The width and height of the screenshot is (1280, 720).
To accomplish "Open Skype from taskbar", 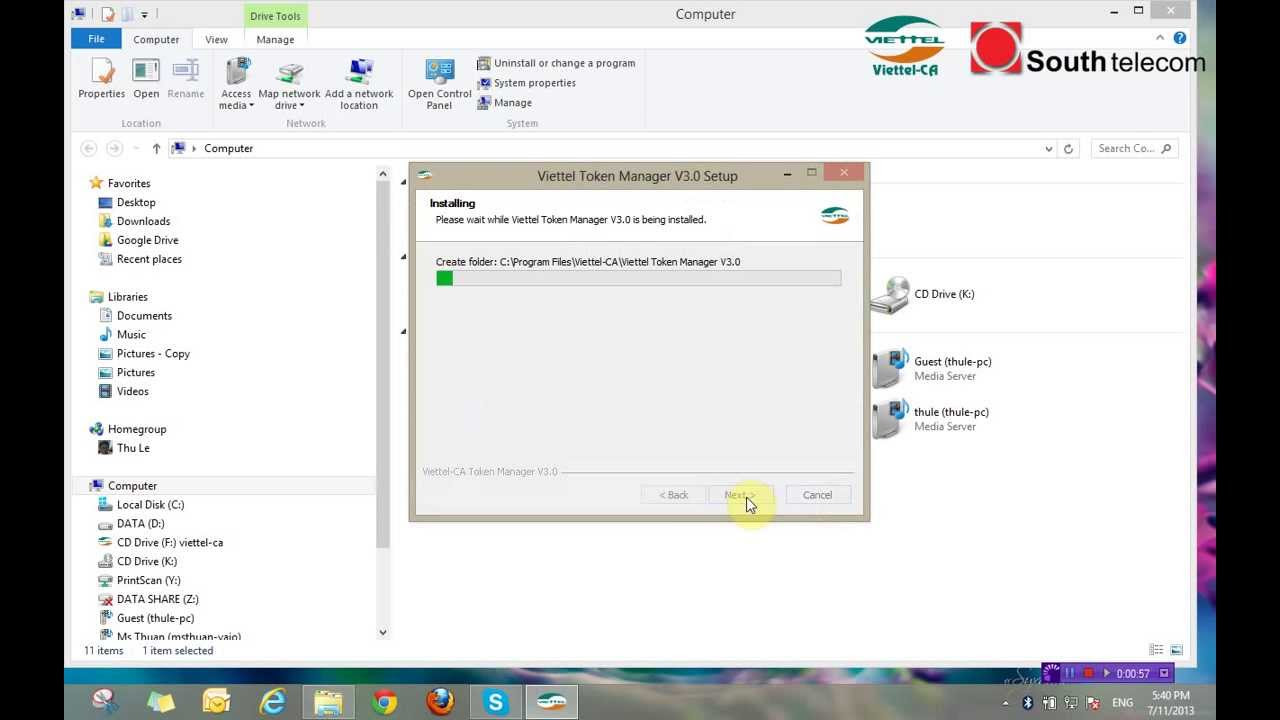I will coord(496,702).
